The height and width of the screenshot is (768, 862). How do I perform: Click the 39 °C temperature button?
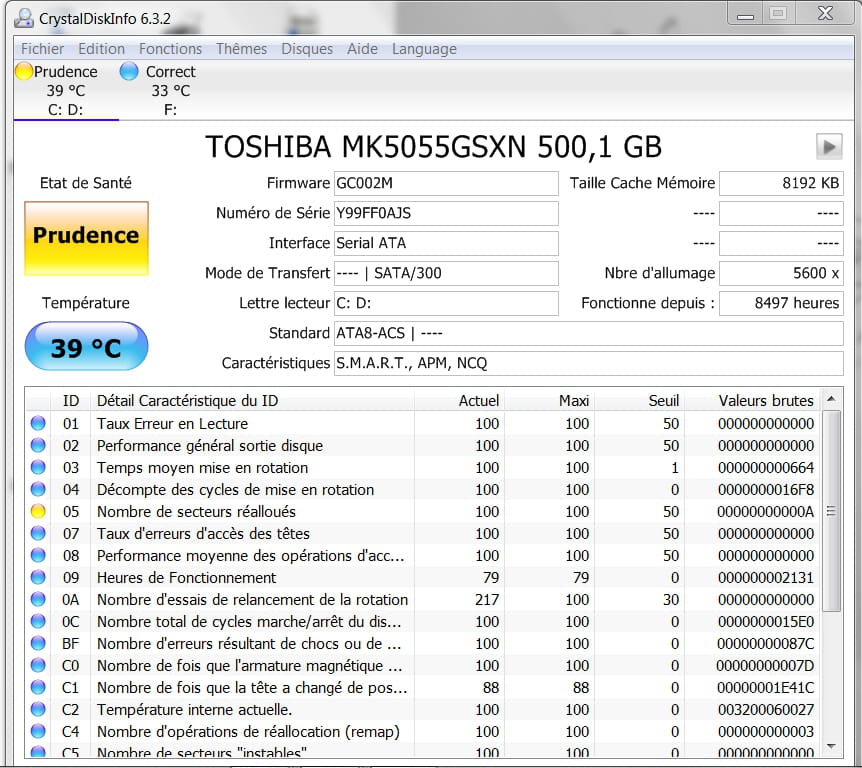click(x=86, y=347)
